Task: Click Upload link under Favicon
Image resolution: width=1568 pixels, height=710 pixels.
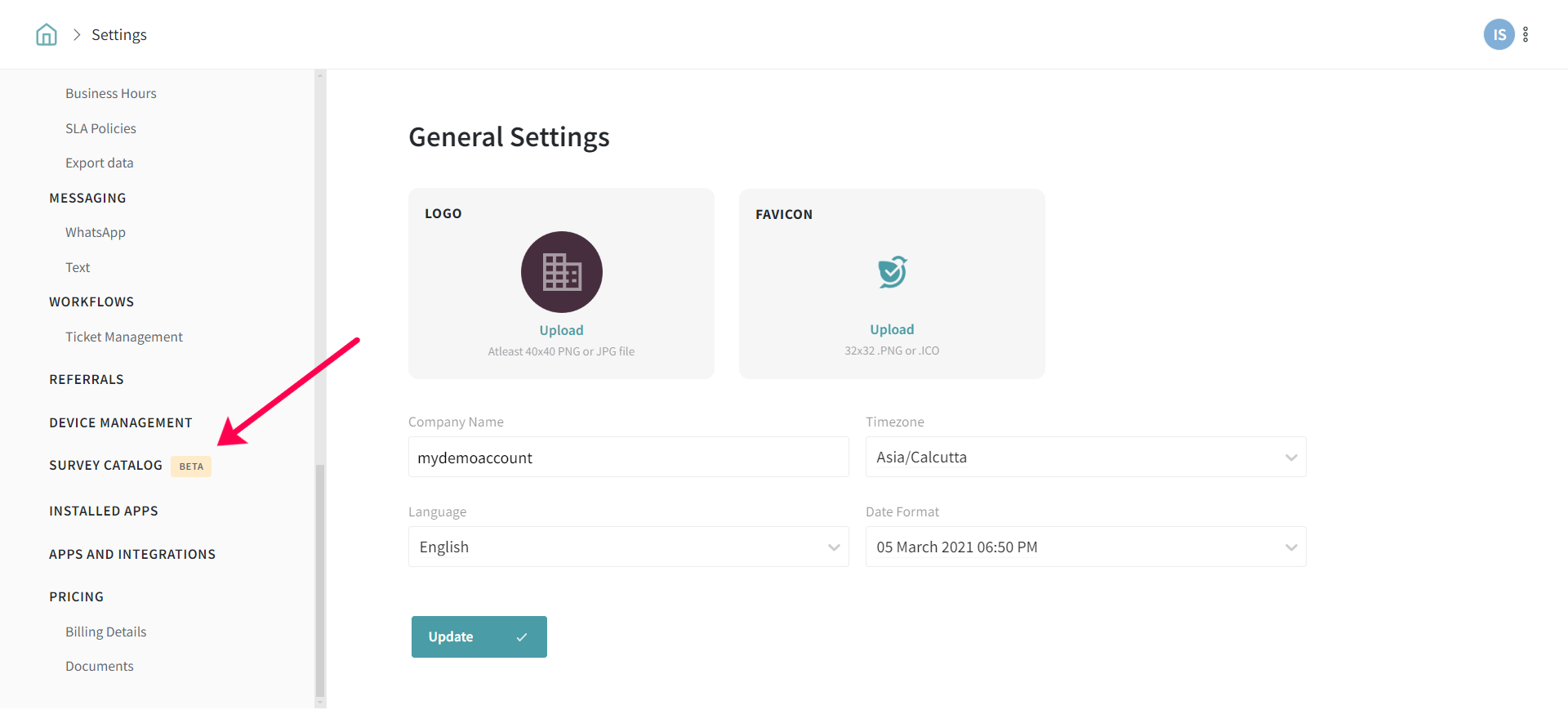Action: click(x=892, y=330)
